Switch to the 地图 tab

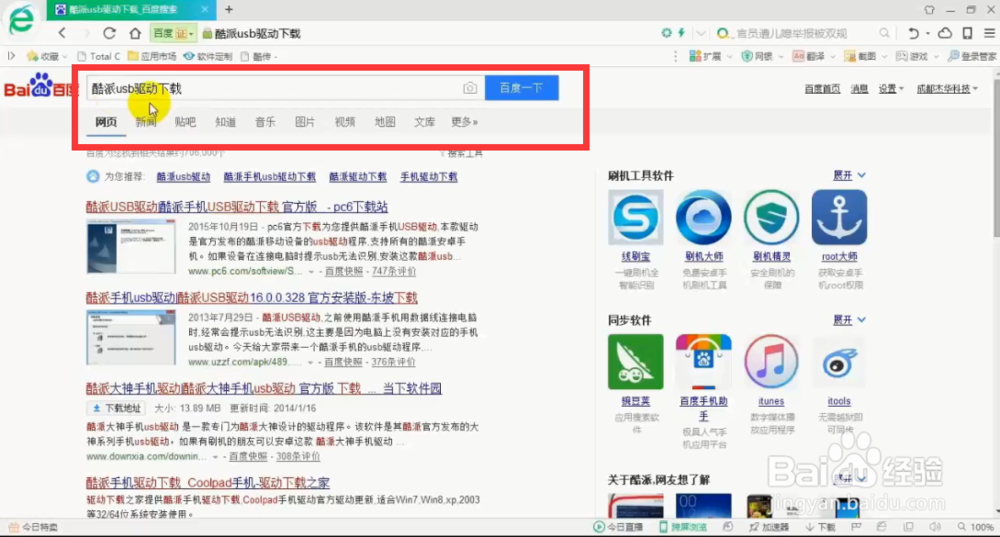pyautogui.click(x=385, y=122)
